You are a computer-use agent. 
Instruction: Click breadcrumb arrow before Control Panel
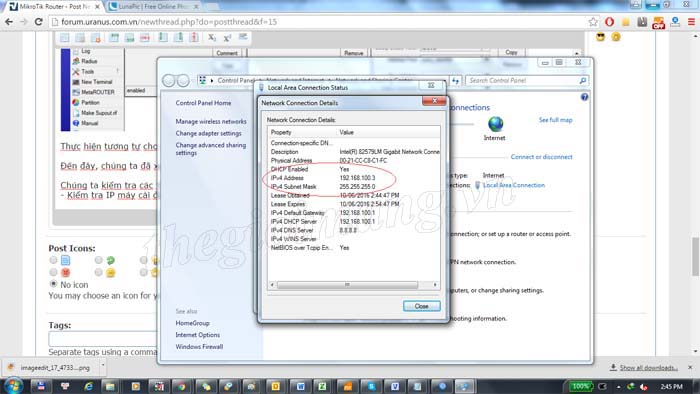(212, 81)
